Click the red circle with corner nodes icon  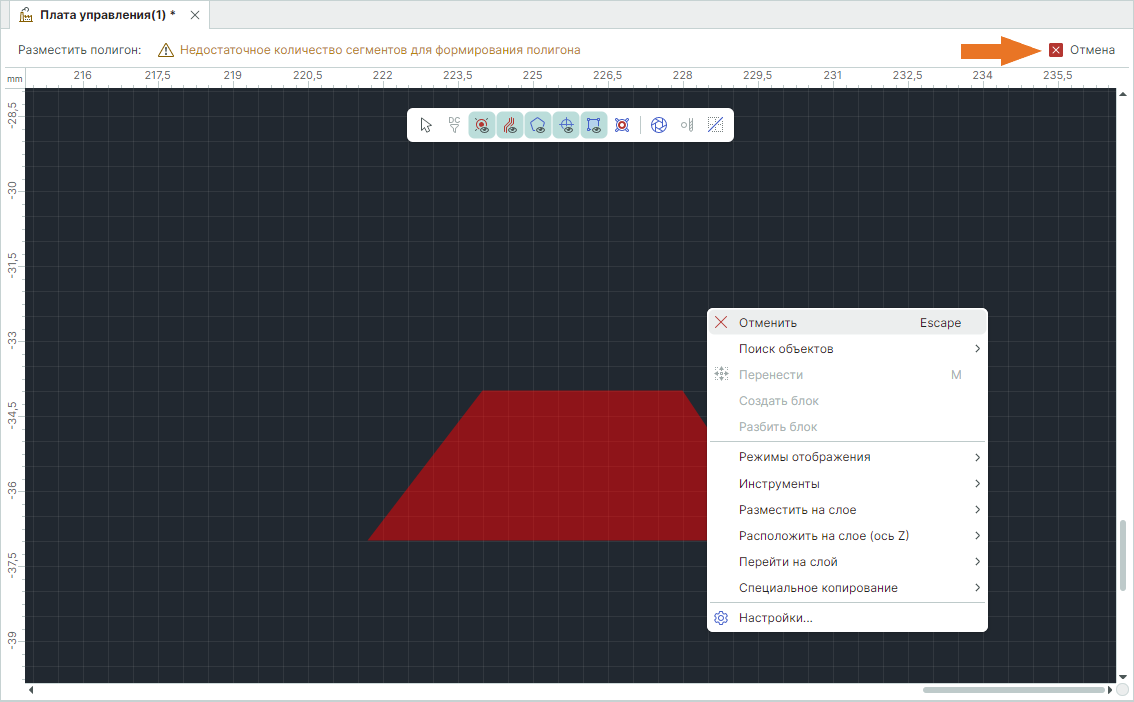622,125
